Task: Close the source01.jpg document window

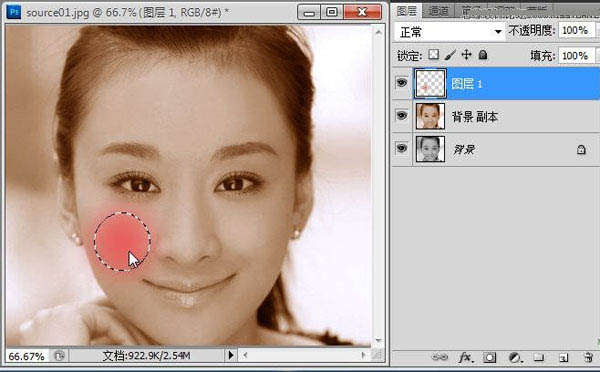Action: [x=362, y=12]
